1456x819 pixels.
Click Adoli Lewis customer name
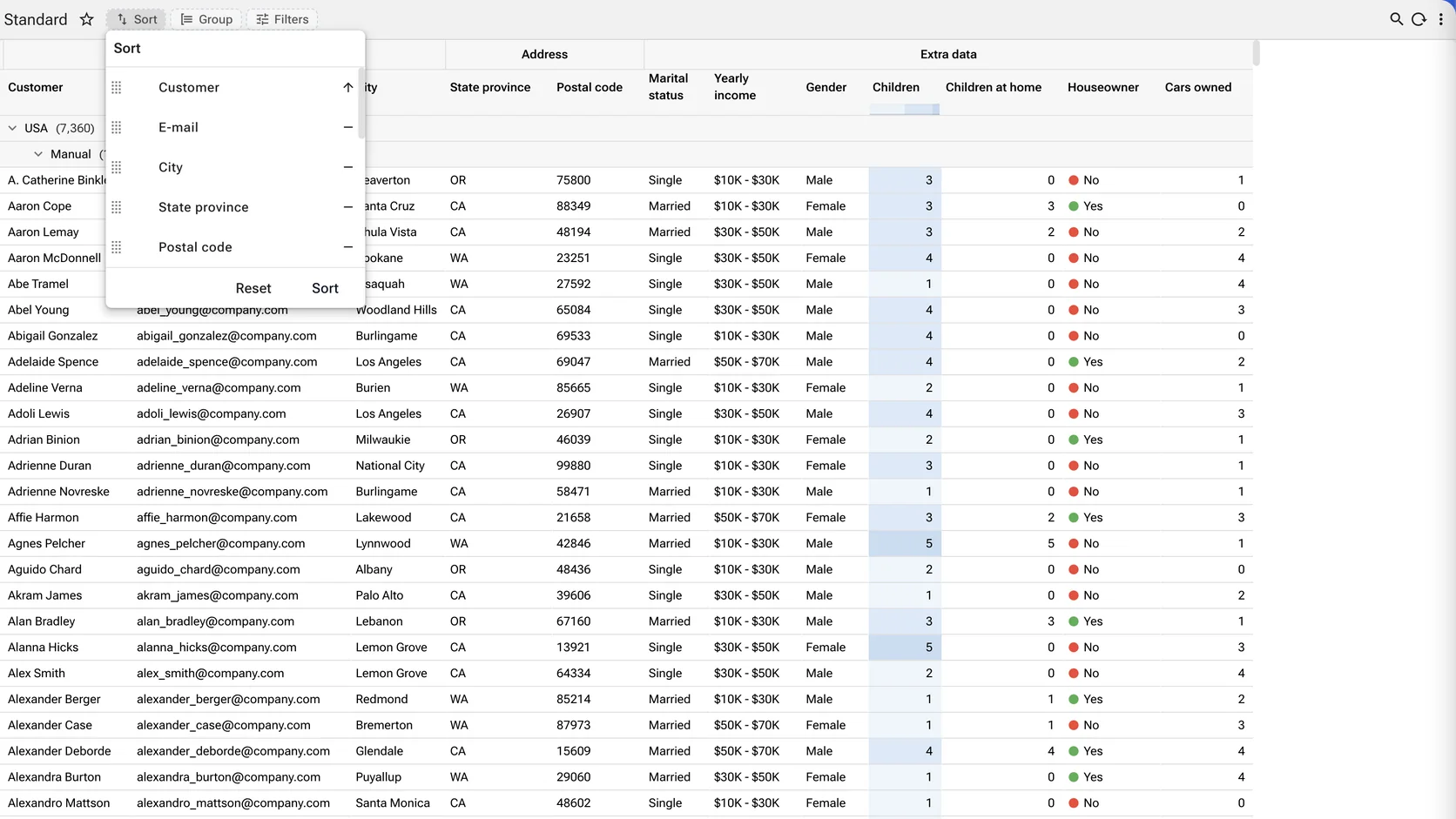38,414
